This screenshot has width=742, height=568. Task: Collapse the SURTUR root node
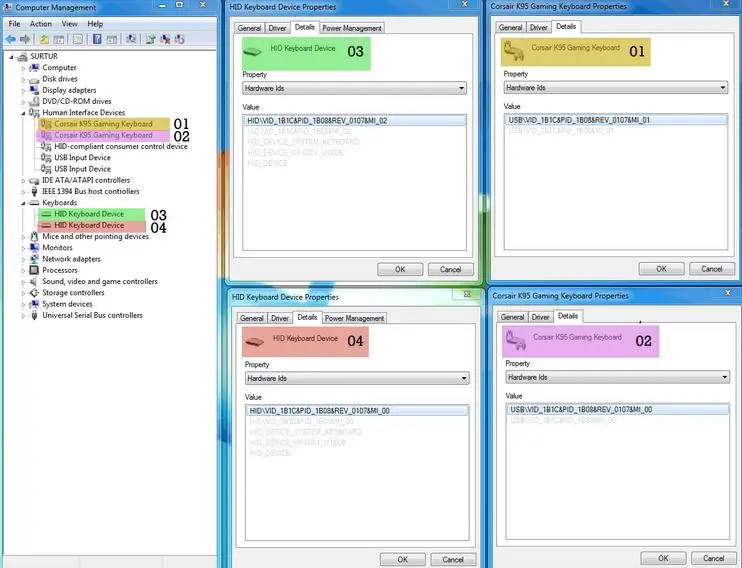tap(12, 57)
